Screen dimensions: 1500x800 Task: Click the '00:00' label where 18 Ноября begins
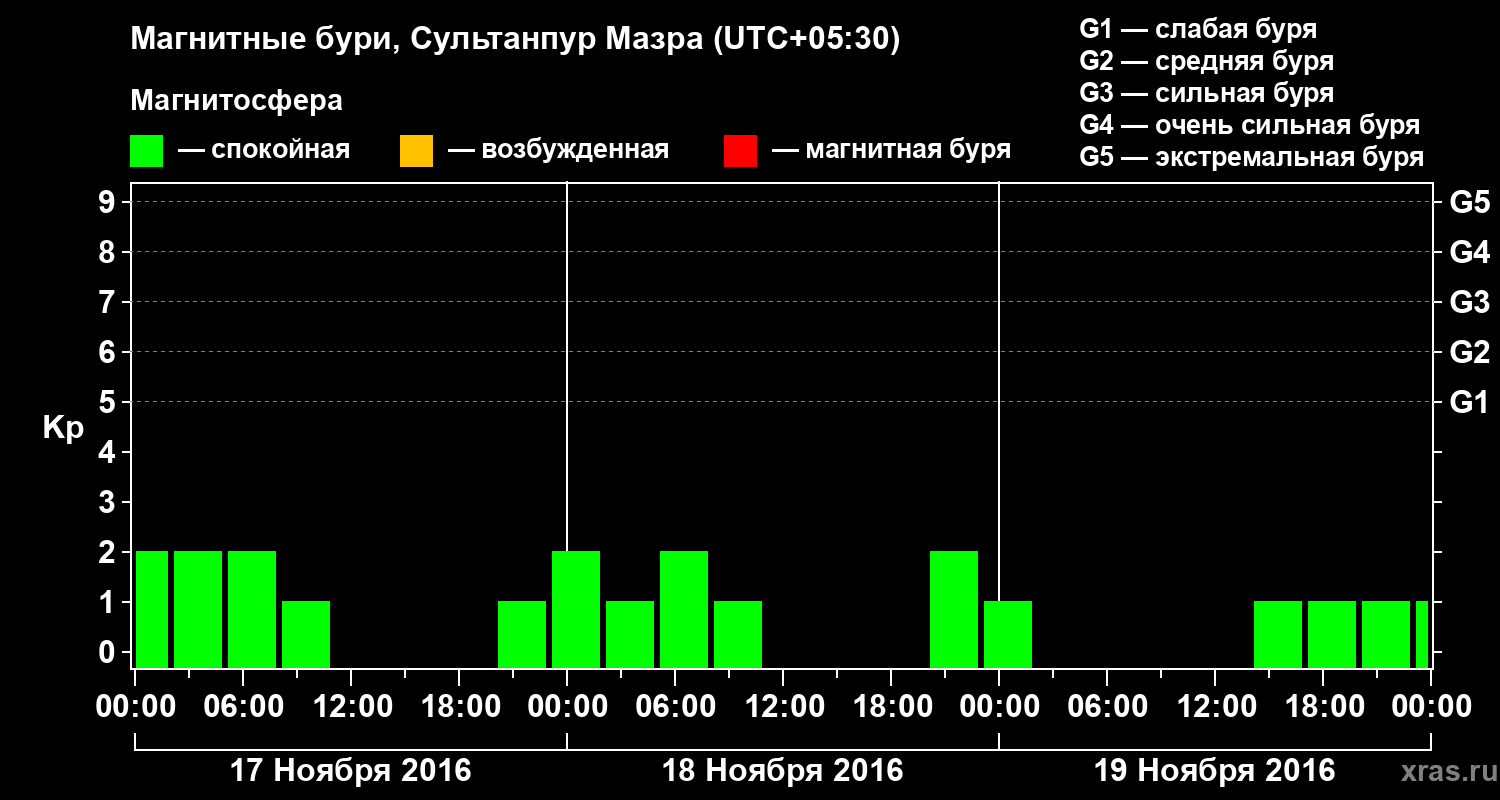click(x=567, y=707)
